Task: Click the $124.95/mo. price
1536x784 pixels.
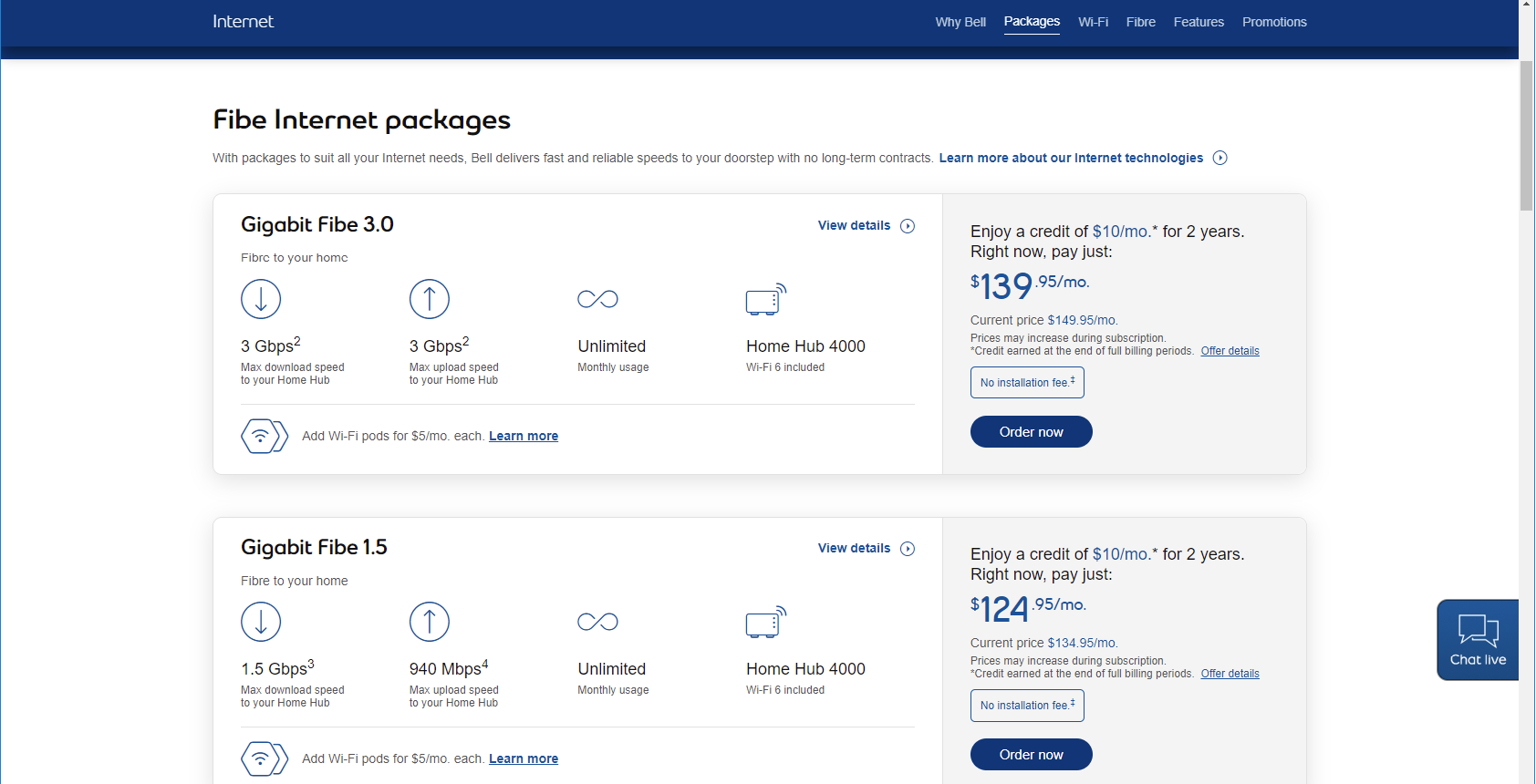Action: [1028, 608]
